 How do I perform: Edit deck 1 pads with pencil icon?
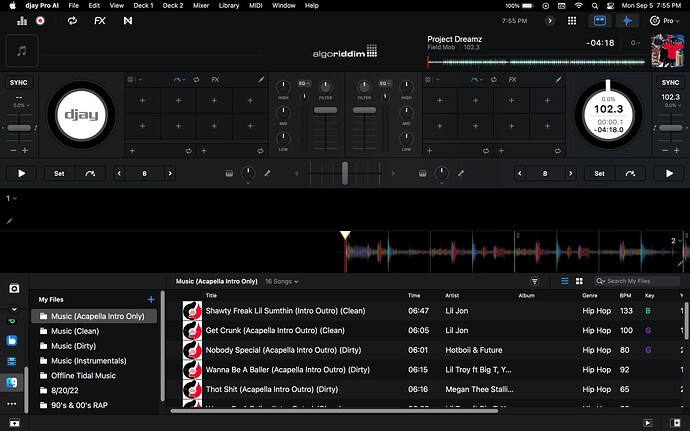(261, 80)
